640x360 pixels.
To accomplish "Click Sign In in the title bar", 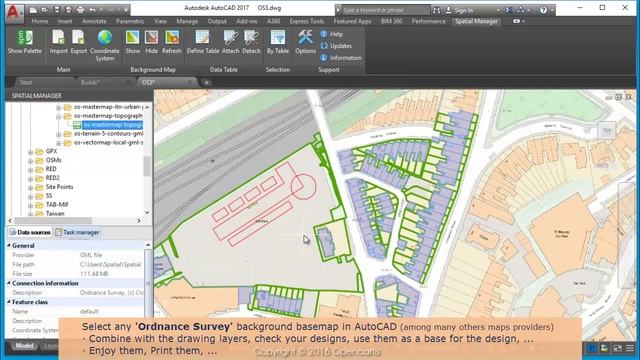I will (x=464, y=10).
